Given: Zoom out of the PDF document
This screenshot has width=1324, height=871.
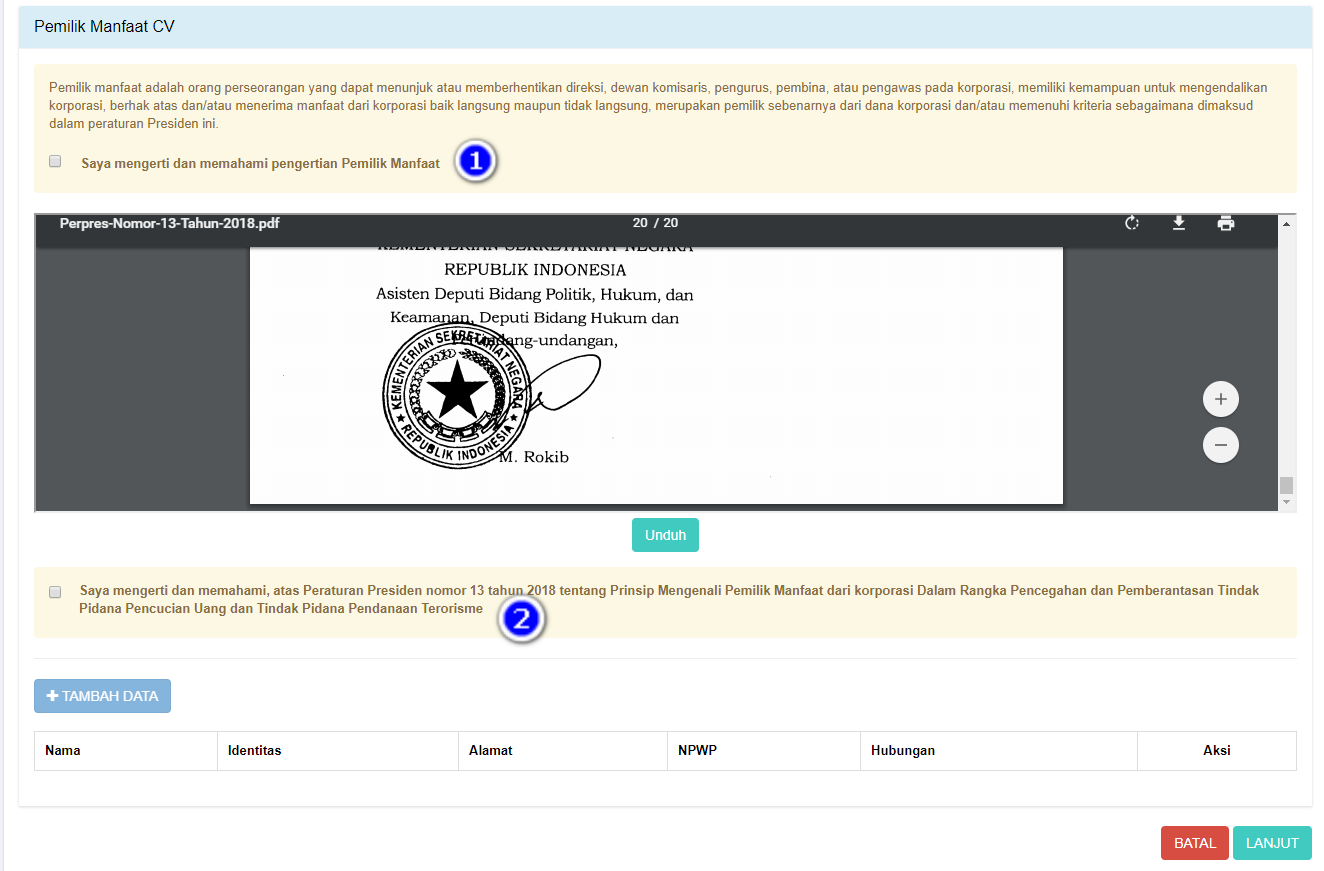Looking at the screenshot, I should pos(1220,445).
